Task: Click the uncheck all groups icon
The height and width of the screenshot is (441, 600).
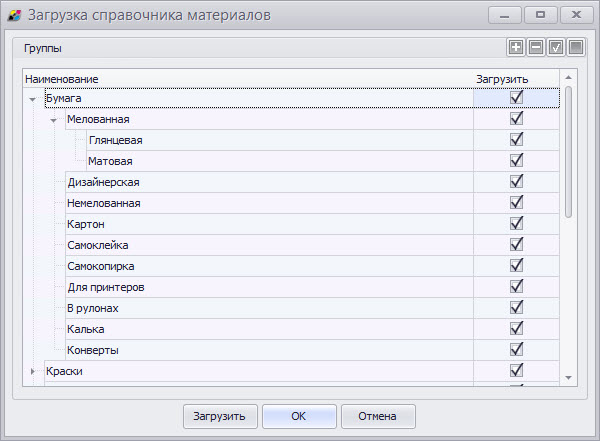Action: pyautogui.click(x=576, y=47)
